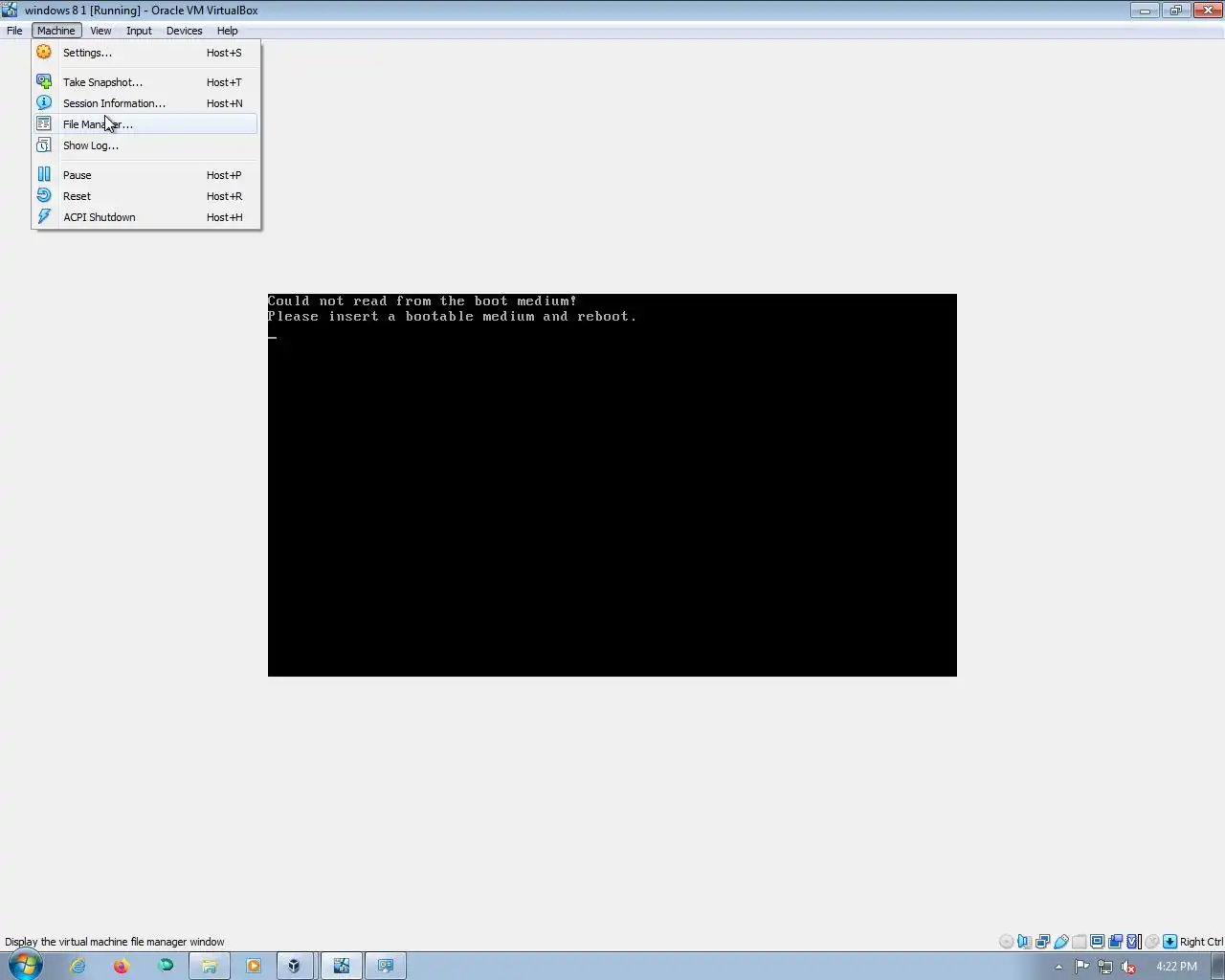Click the teal round taskbar icon
The height and width of the screenshot is (980, 1225).
[166, 966]
